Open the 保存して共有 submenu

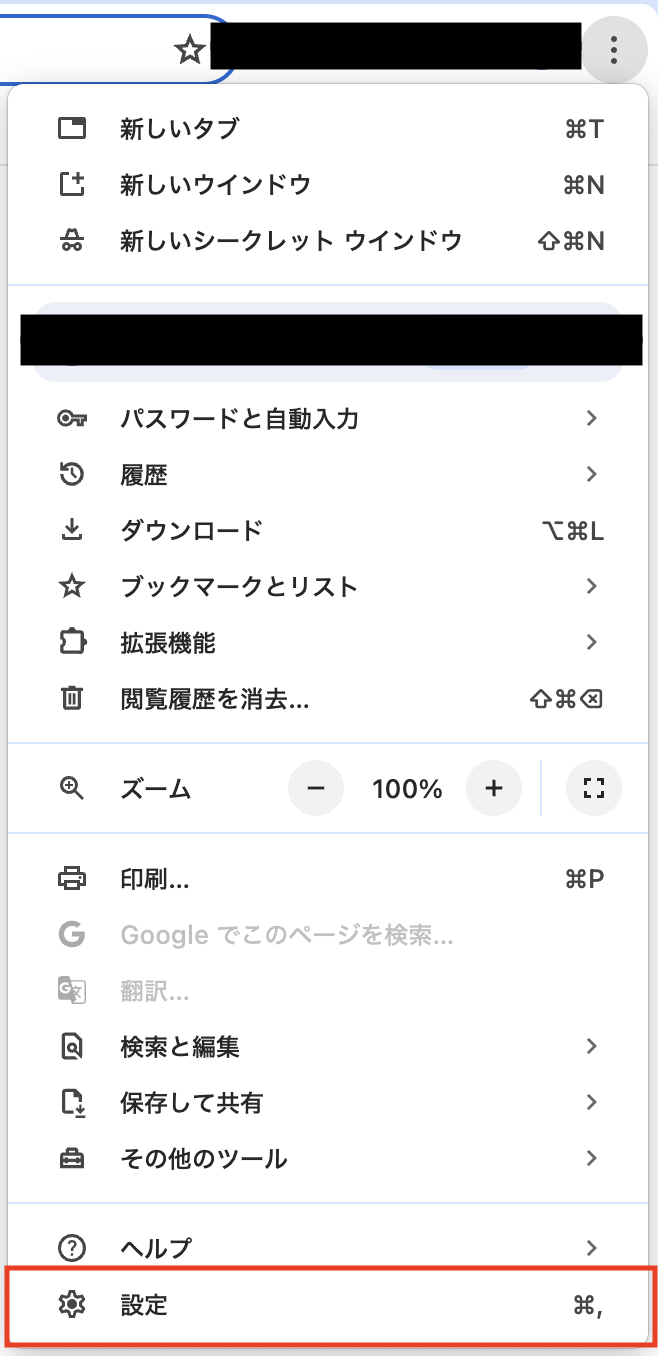191,1103
